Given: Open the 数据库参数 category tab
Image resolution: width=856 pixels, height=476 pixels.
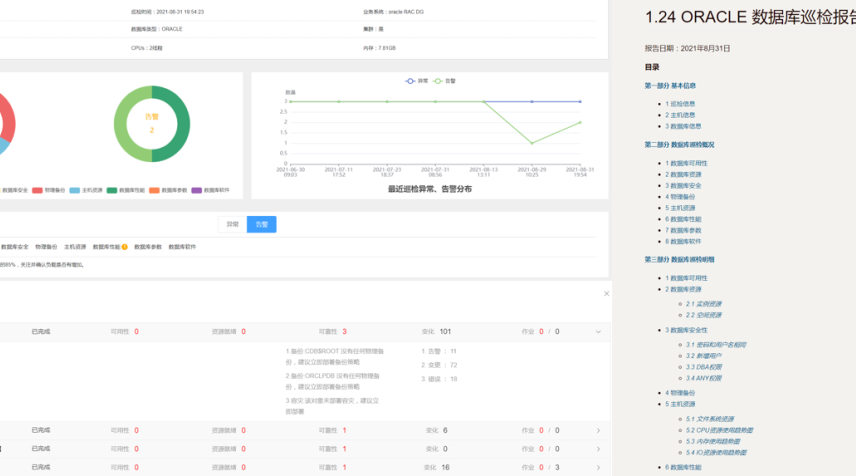Looking at the screenshot, I should coord(148,246).
